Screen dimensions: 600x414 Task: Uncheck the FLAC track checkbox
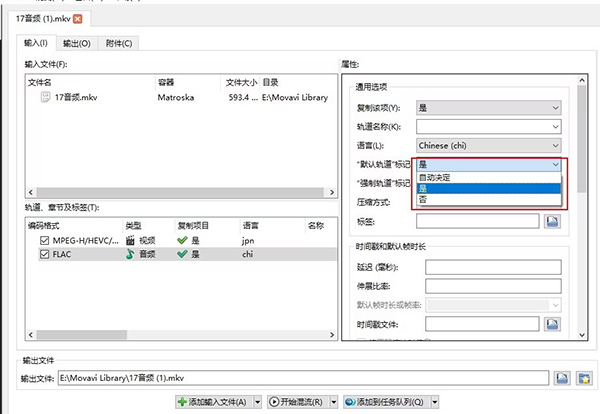[42, 254]
